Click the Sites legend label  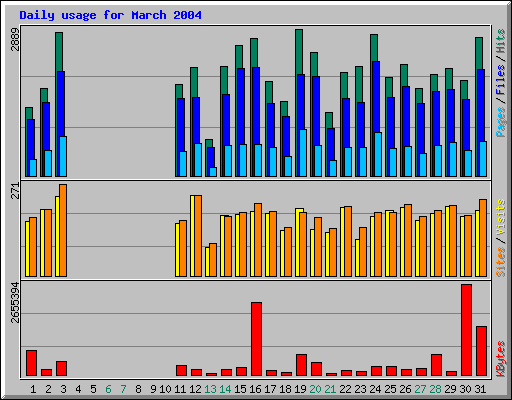[x=501, y=262]
